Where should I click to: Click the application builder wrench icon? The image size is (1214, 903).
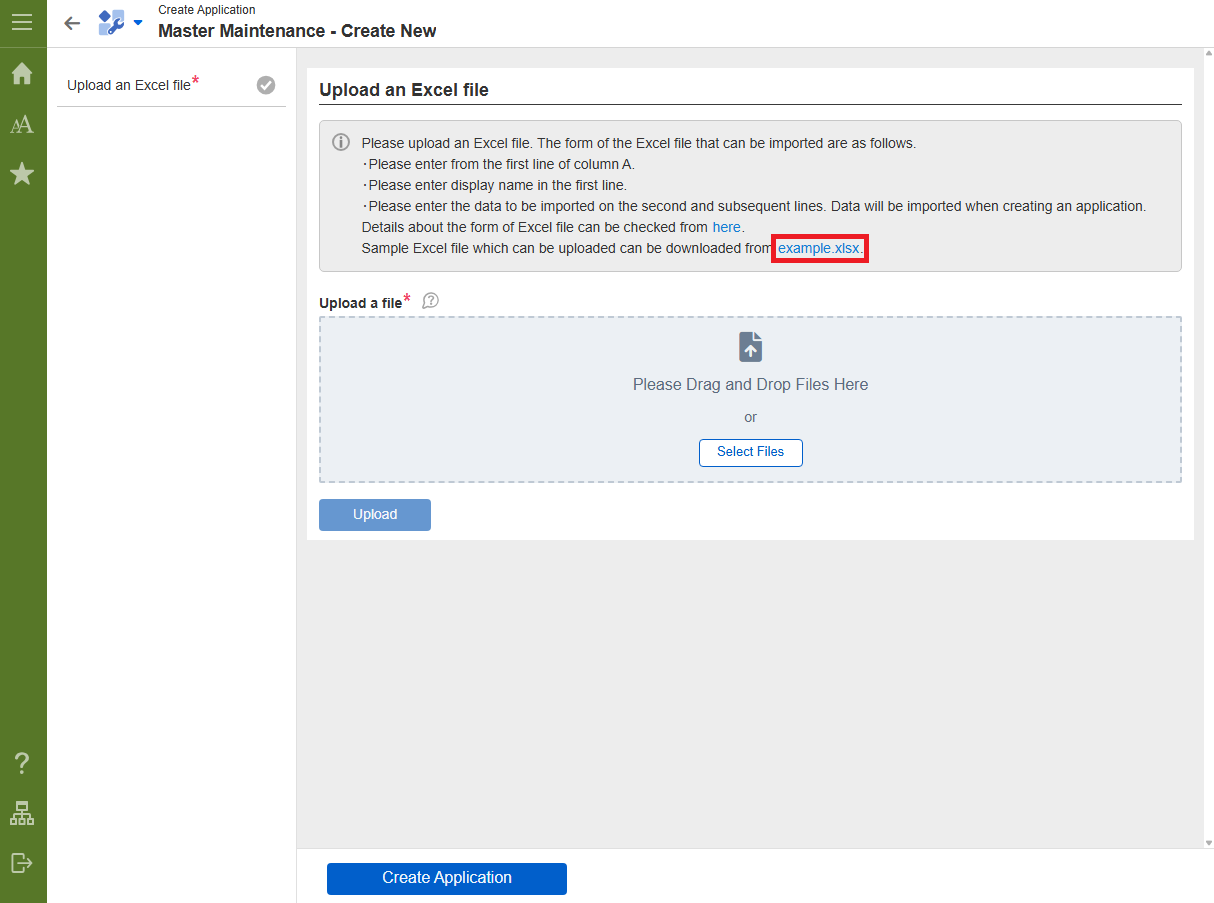(x=110, y=22)
